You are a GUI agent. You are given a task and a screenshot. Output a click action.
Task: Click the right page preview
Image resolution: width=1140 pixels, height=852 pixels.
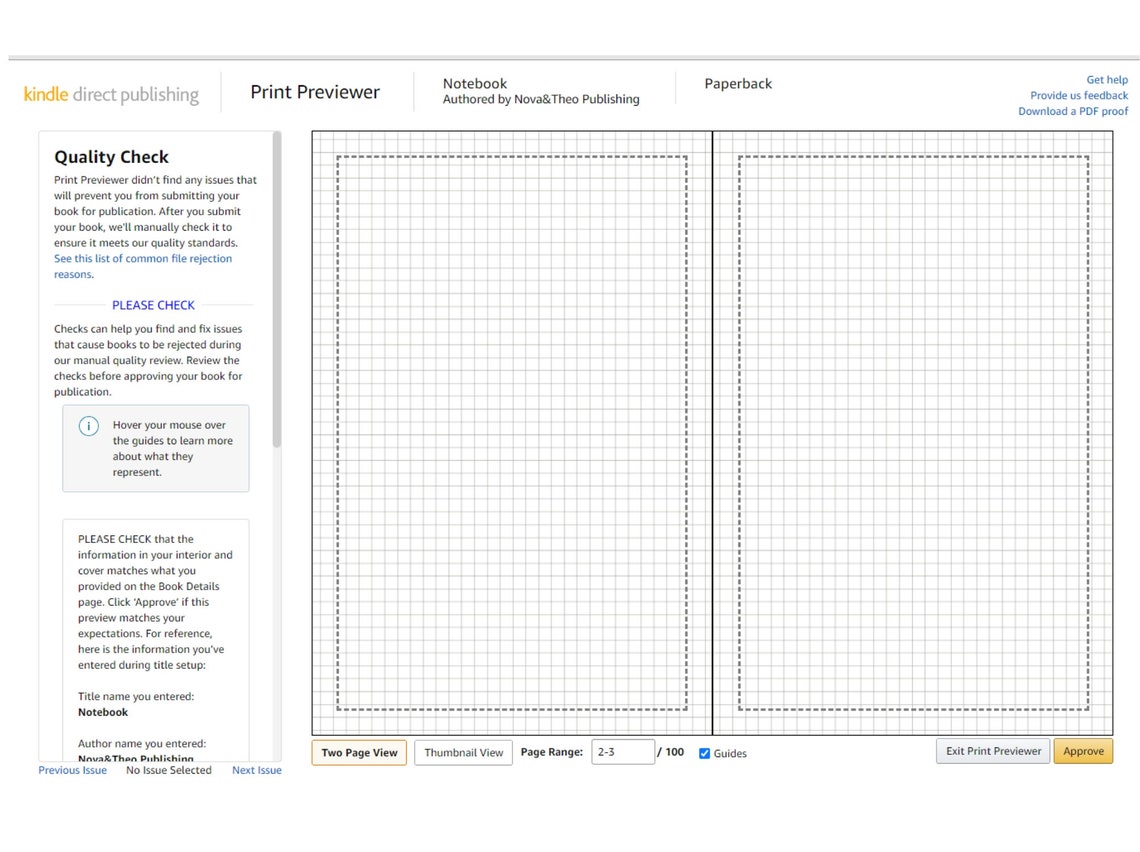pos(913,433)
